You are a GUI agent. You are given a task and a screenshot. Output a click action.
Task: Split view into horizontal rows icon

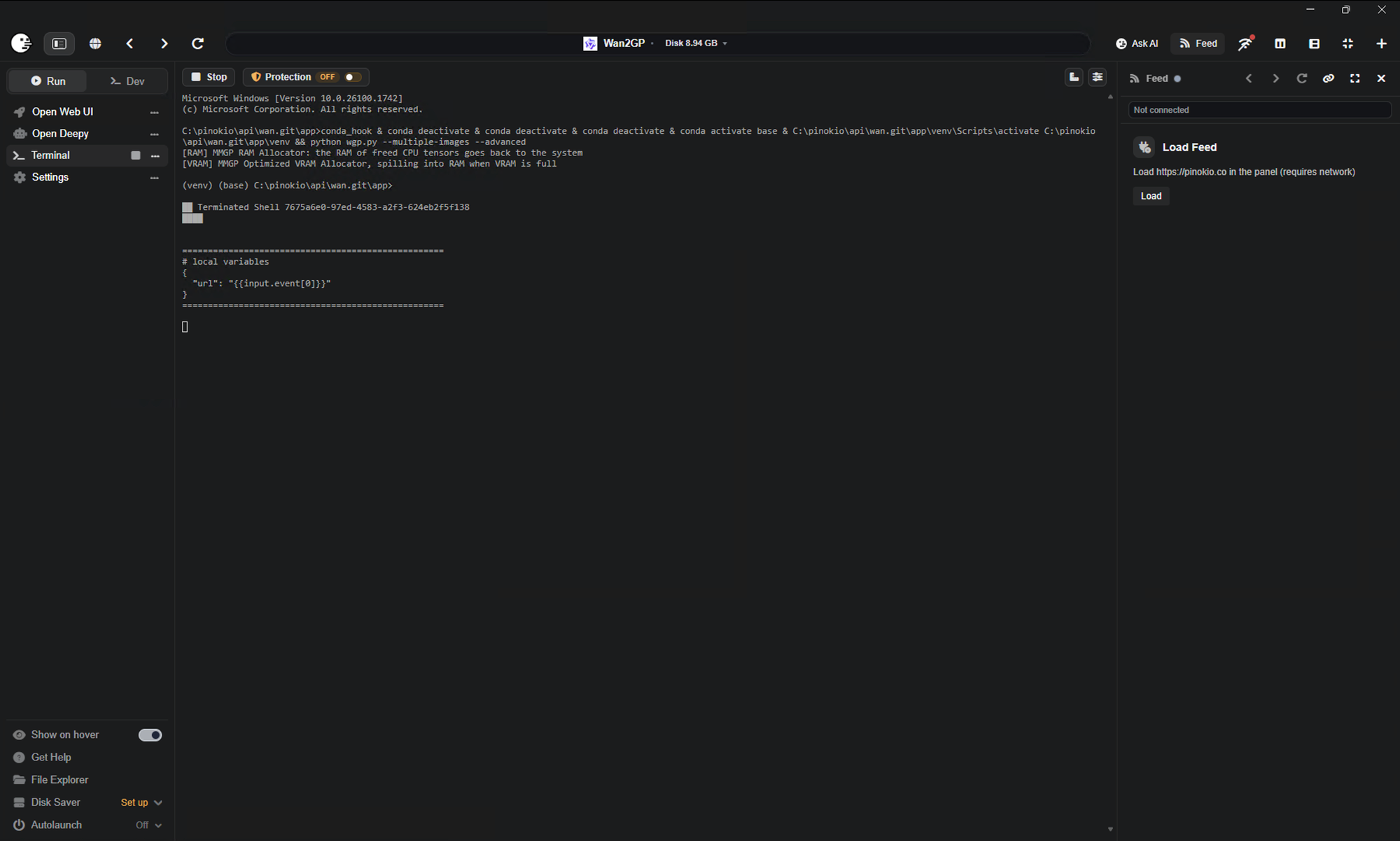tap(1314, 43)
